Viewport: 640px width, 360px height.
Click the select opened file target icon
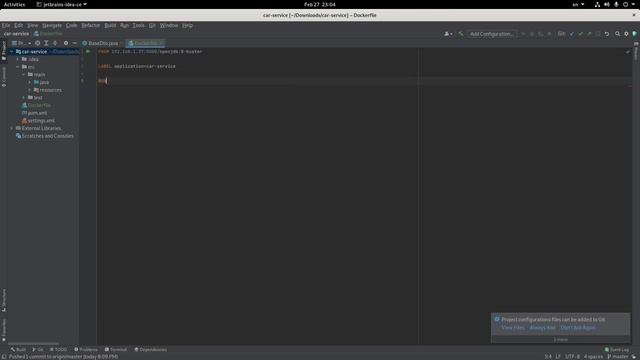tap(38, 43)
